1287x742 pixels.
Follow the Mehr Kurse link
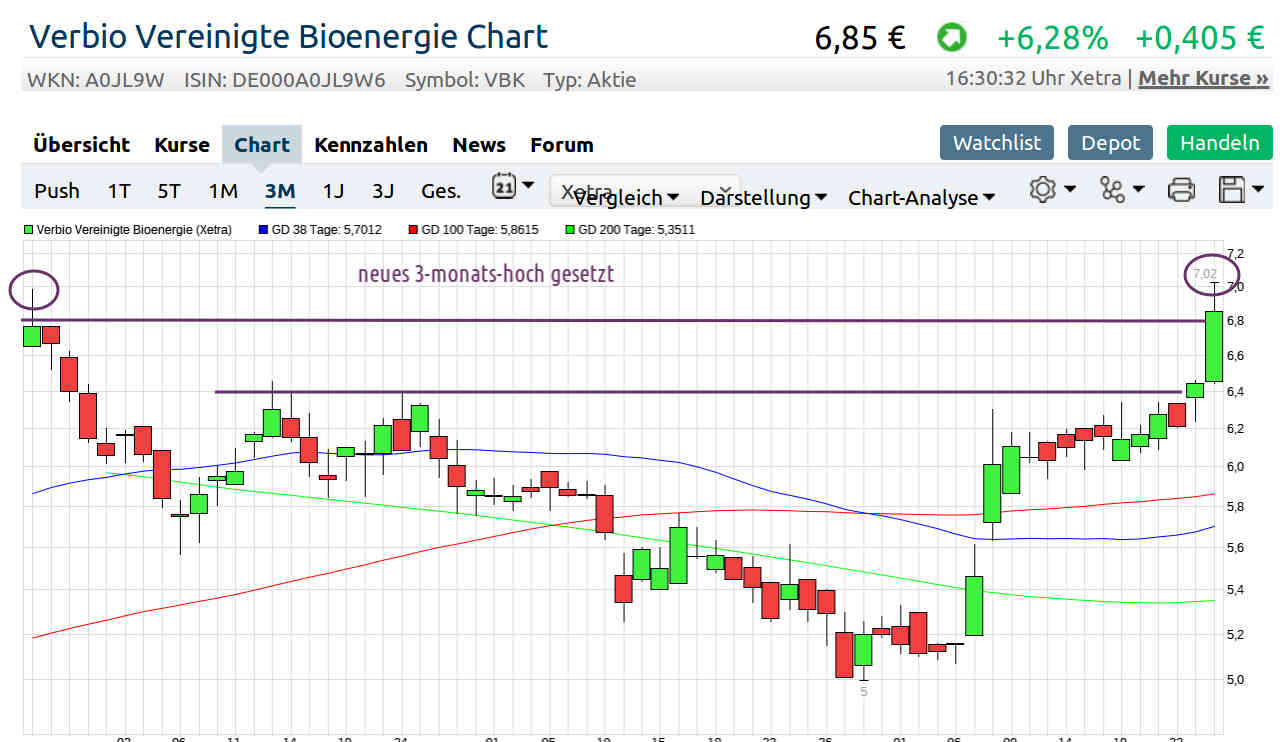1204,78
